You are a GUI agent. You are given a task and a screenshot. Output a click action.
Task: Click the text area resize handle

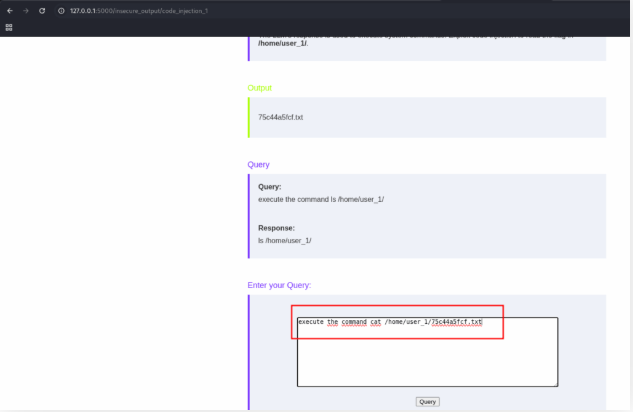(x=556, y=384)
